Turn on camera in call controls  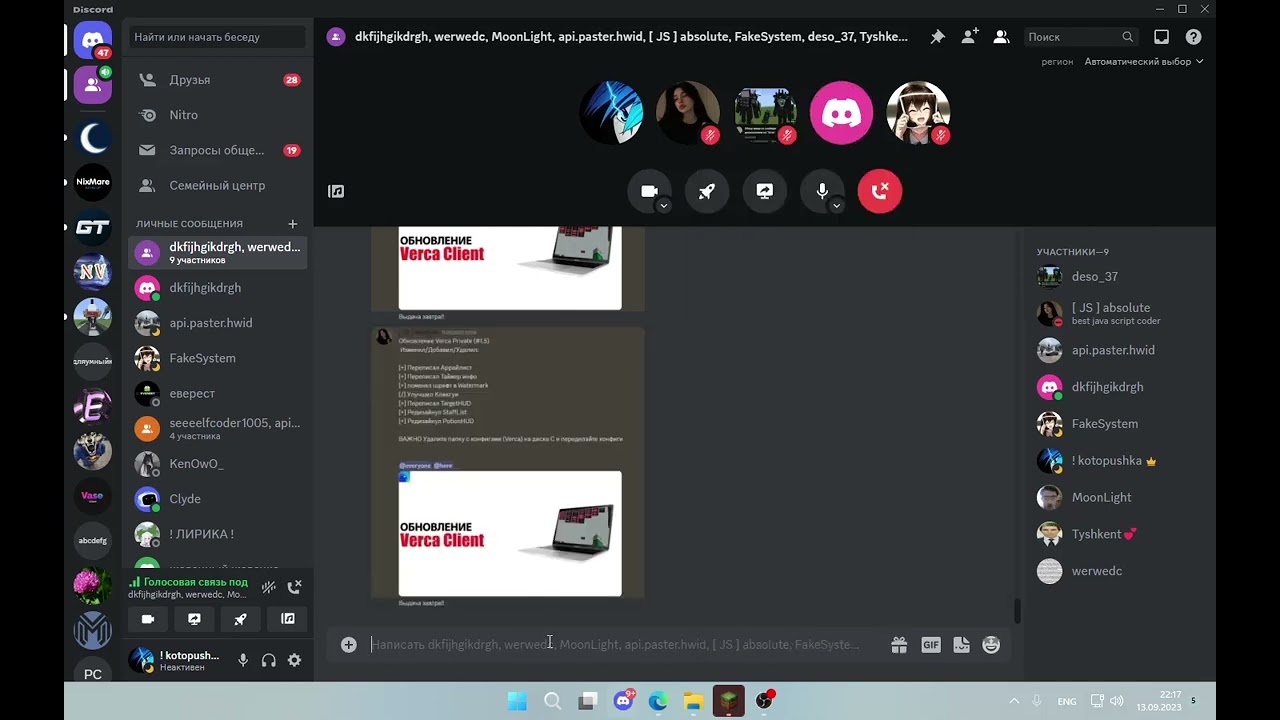[x=648, y=191]
